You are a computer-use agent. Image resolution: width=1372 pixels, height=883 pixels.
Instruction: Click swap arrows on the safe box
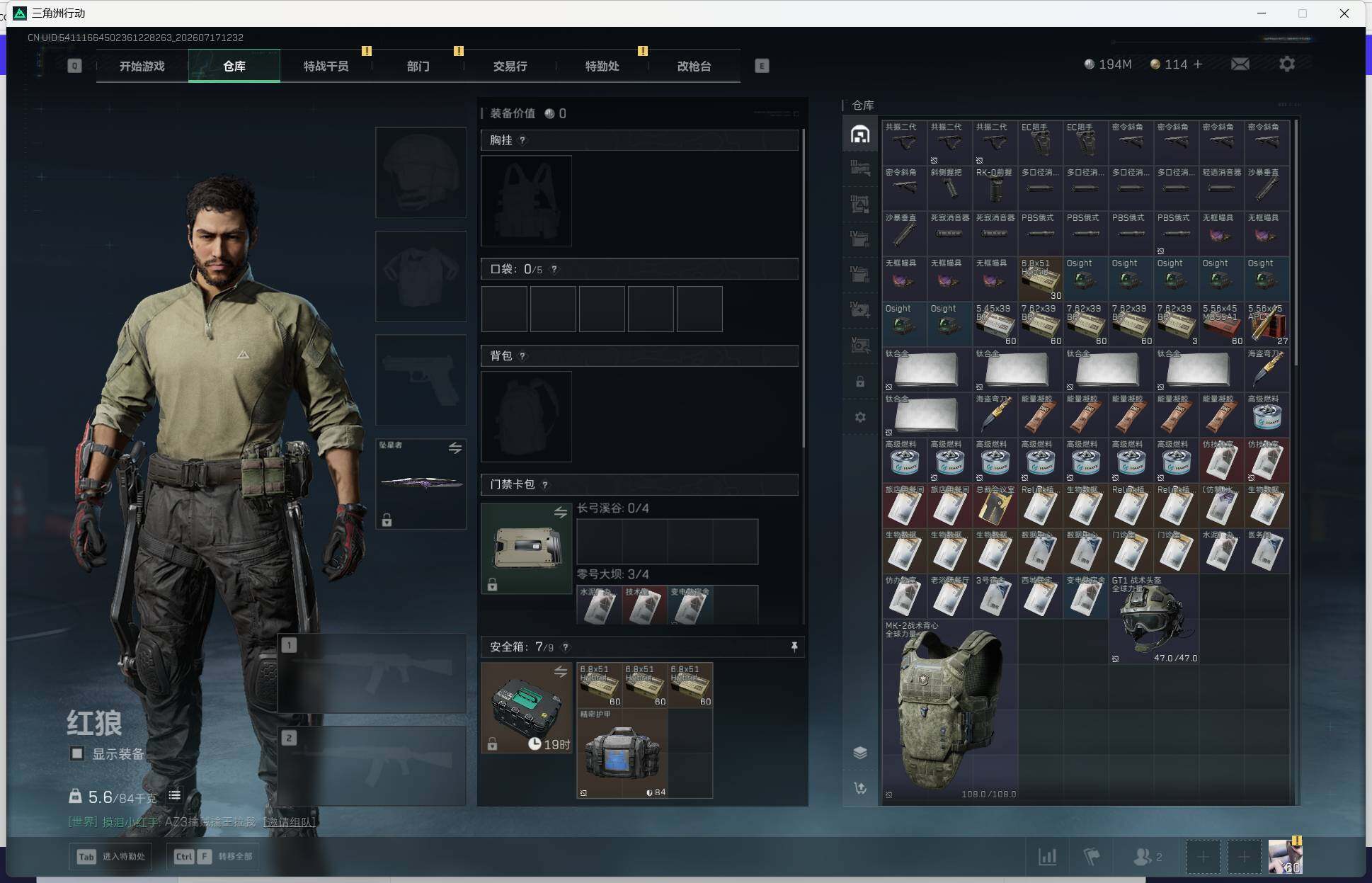pyautogui.click(x=561, y=671)
